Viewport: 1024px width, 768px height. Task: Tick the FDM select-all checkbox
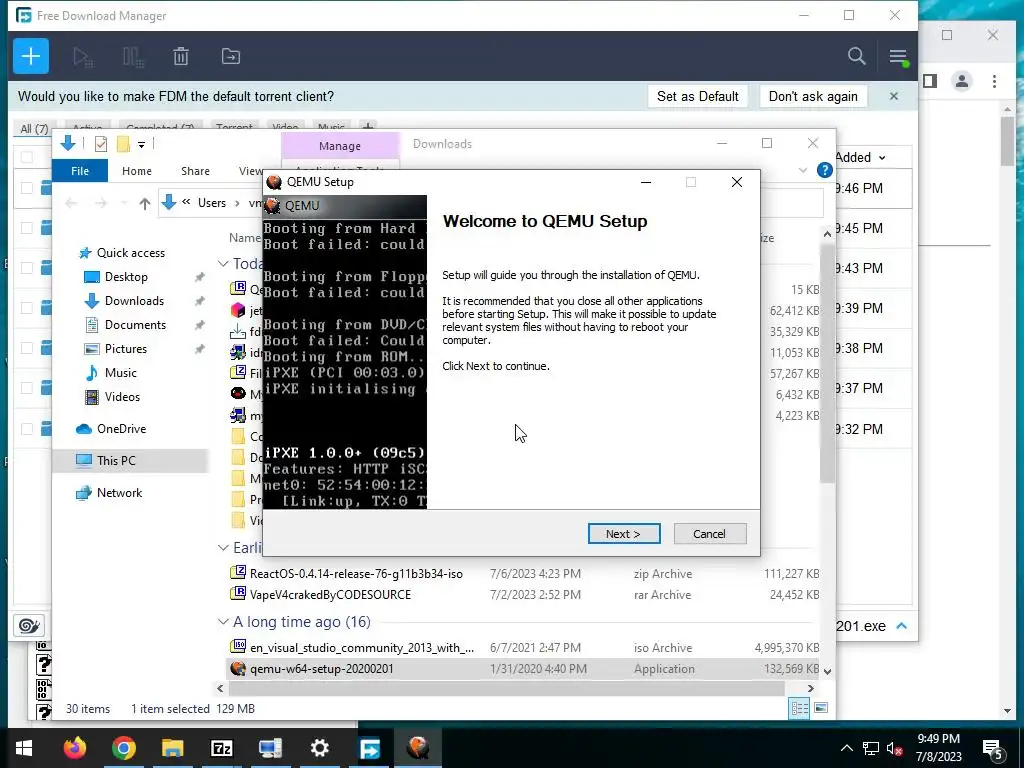pyautogui.click(x=27, y=157)
